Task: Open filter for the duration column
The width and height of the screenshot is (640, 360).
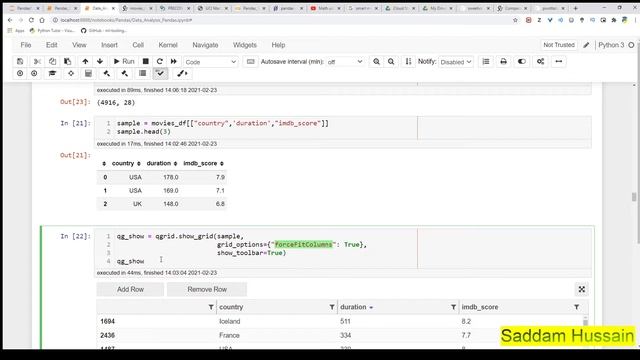Action: coord(453,307)
